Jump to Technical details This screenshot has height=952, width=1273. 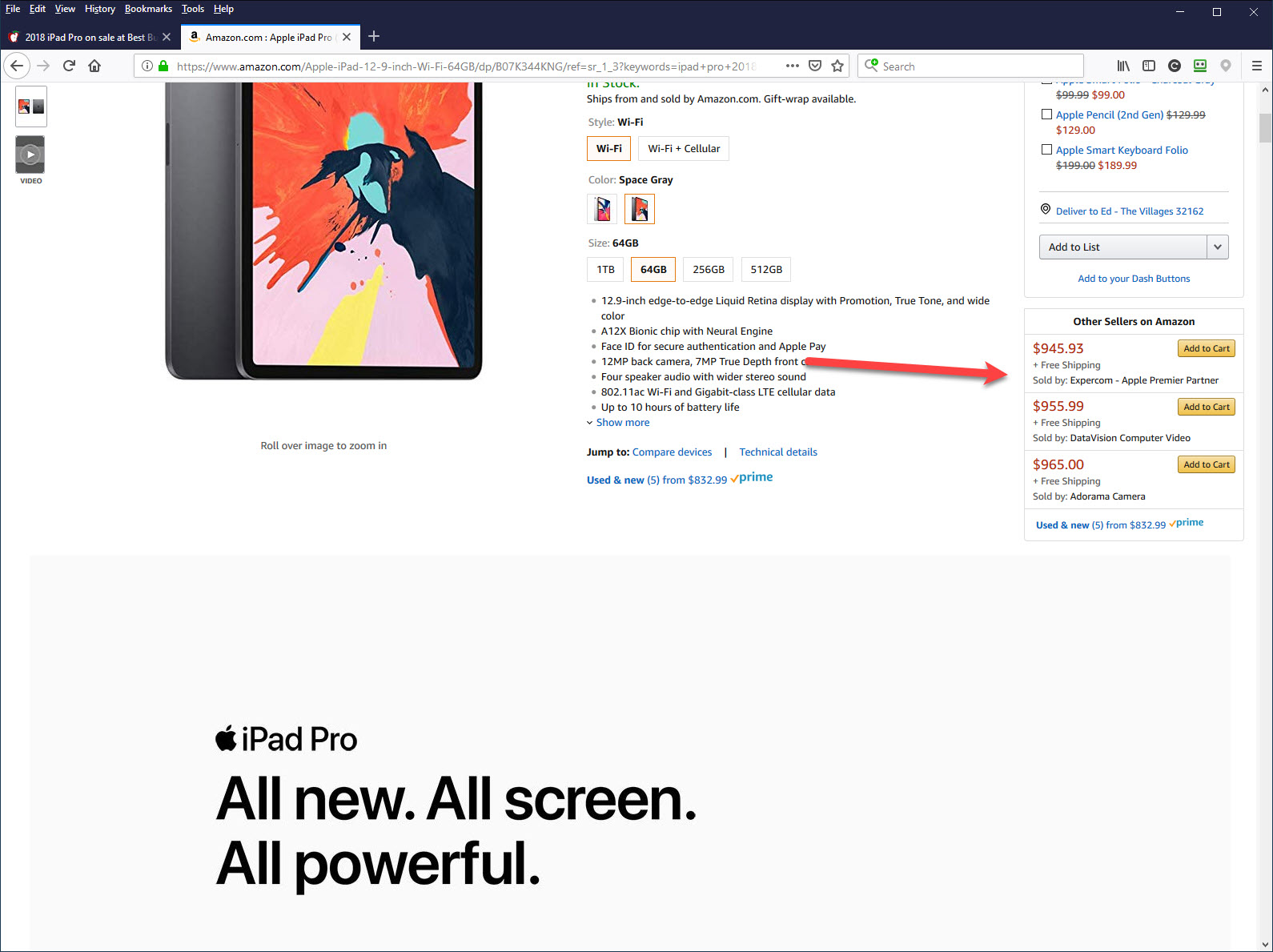pos(778,452)
